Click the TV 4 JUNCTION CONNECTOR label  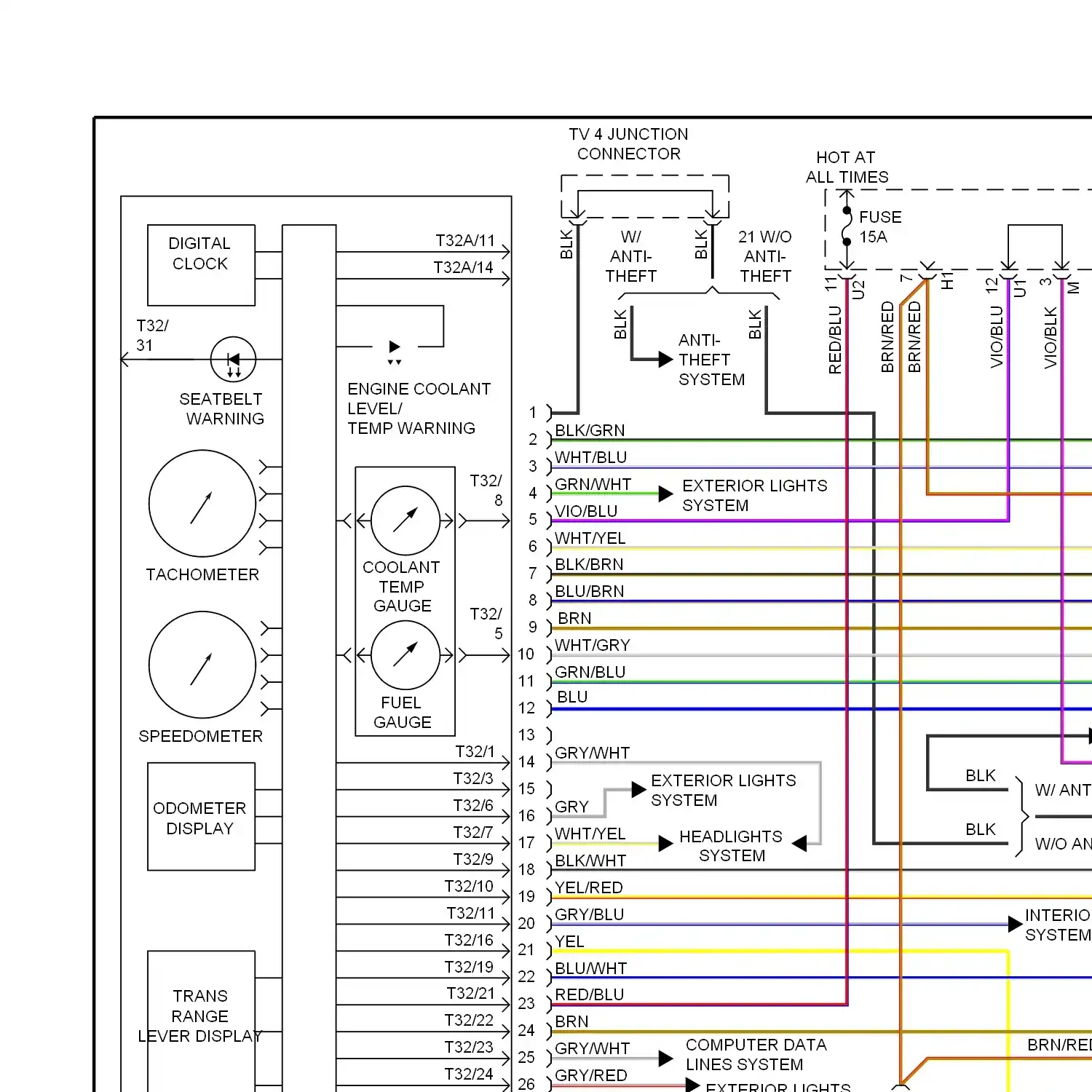tap(628, 144)
